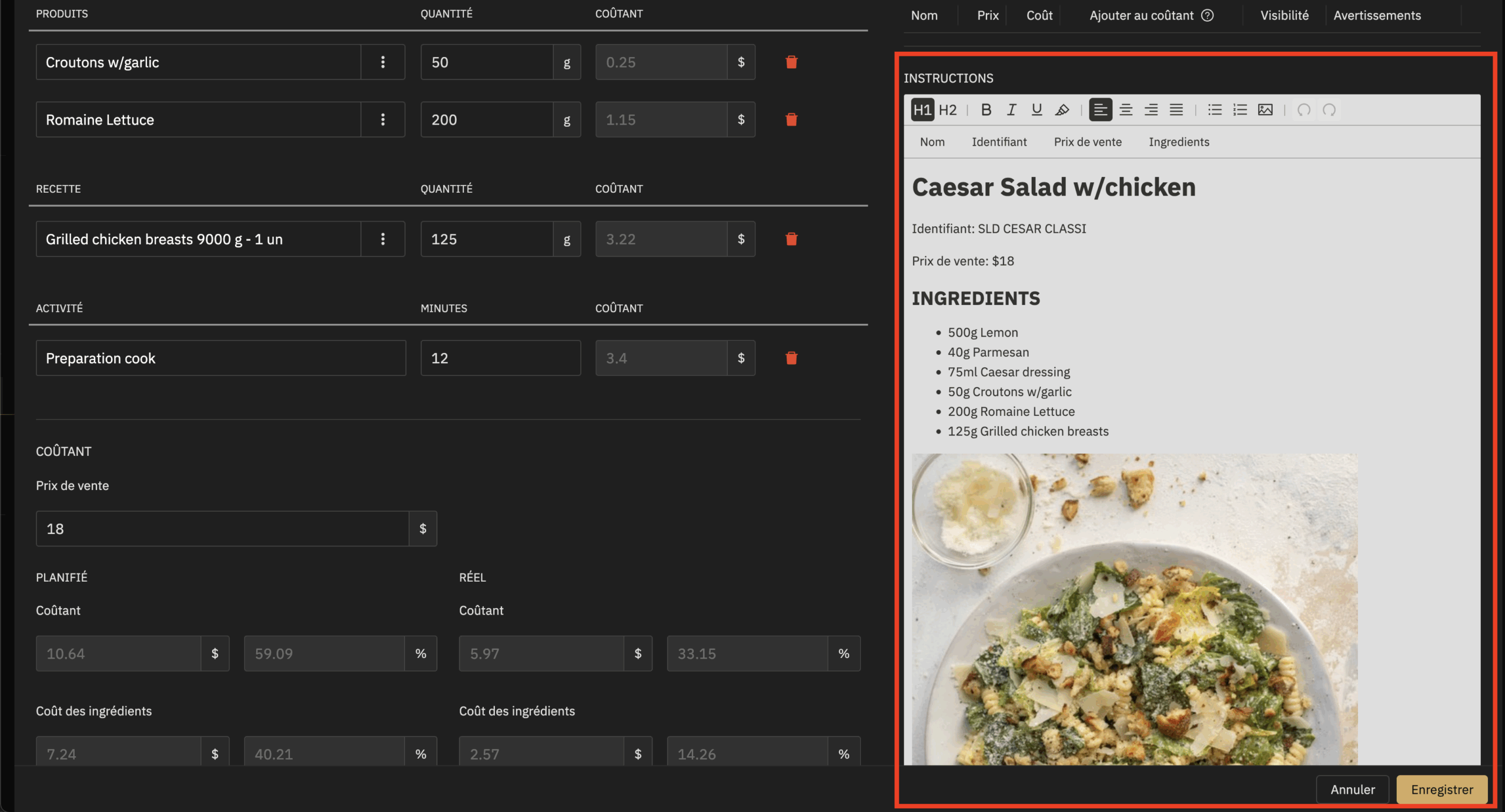Image resolution: width=1505 pixels, height=812 pixels.
Task: Insert bulleted list
Action: (x=1215, y=110)
